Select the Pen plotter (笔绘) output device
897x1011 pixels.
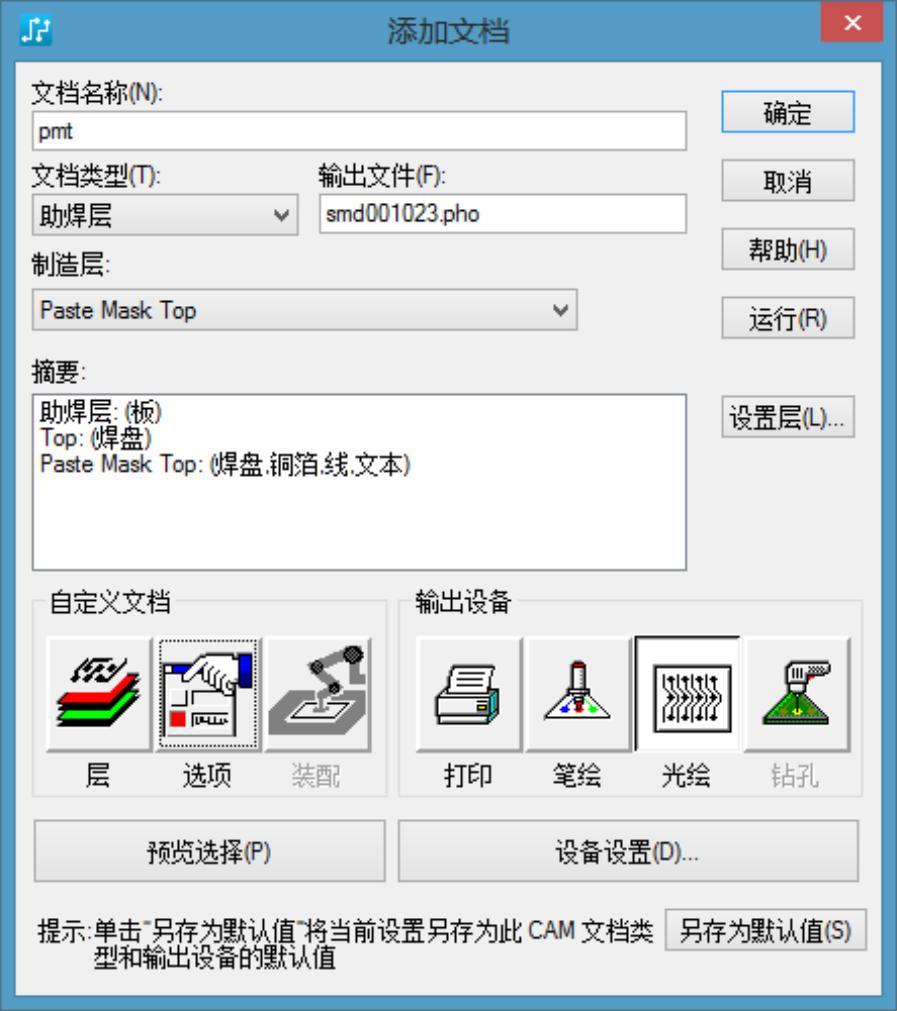(578, 694)
